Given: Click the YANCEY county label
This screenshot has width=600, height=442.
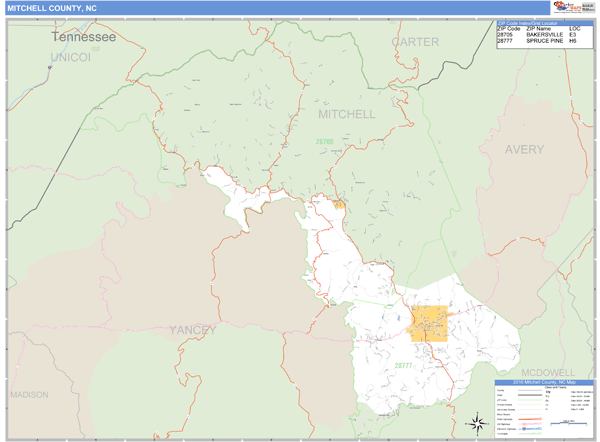Looking at the screenshot, I should click(192, 330).
